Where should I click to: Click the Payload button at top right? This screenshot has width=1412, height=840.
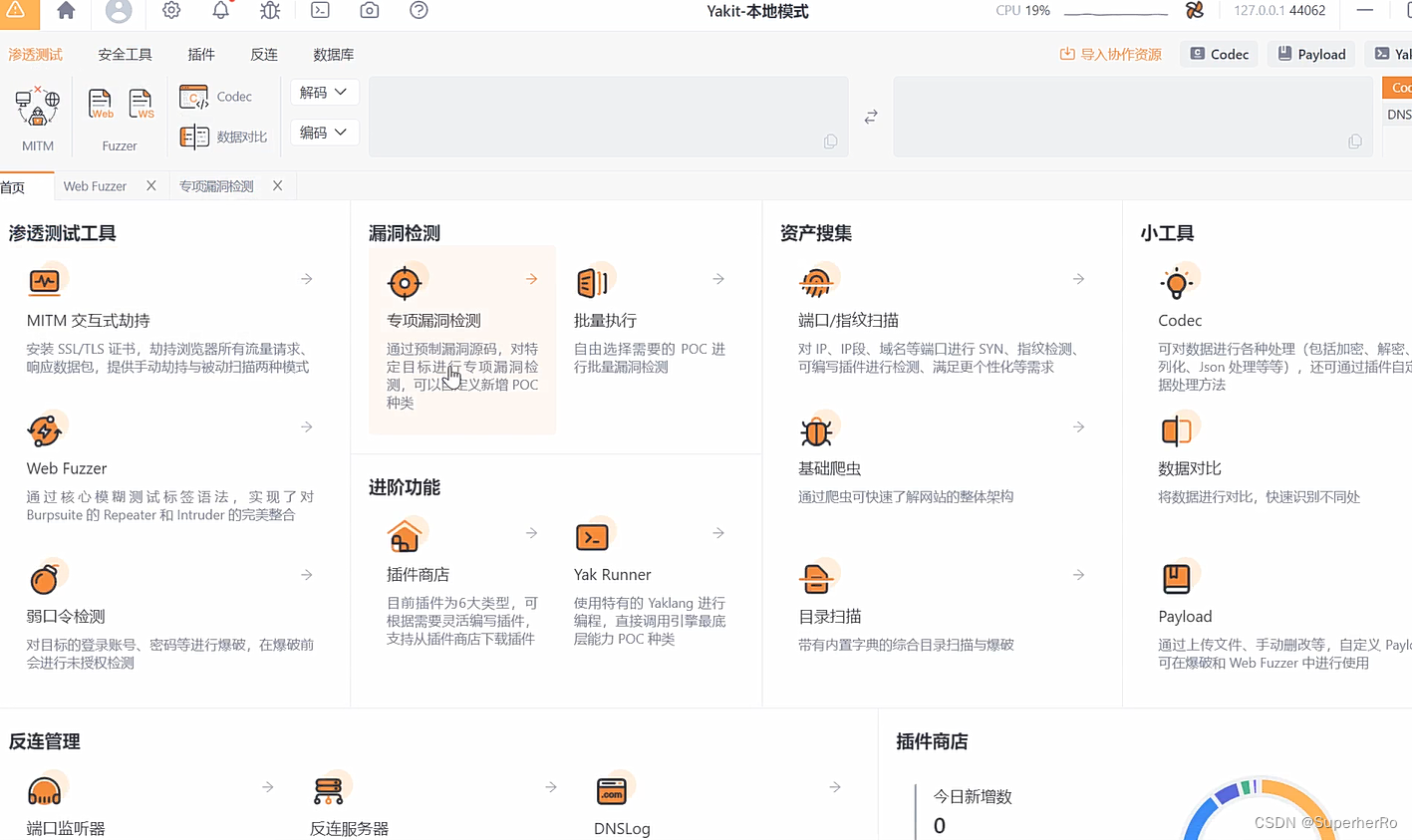click(1311, 54)
